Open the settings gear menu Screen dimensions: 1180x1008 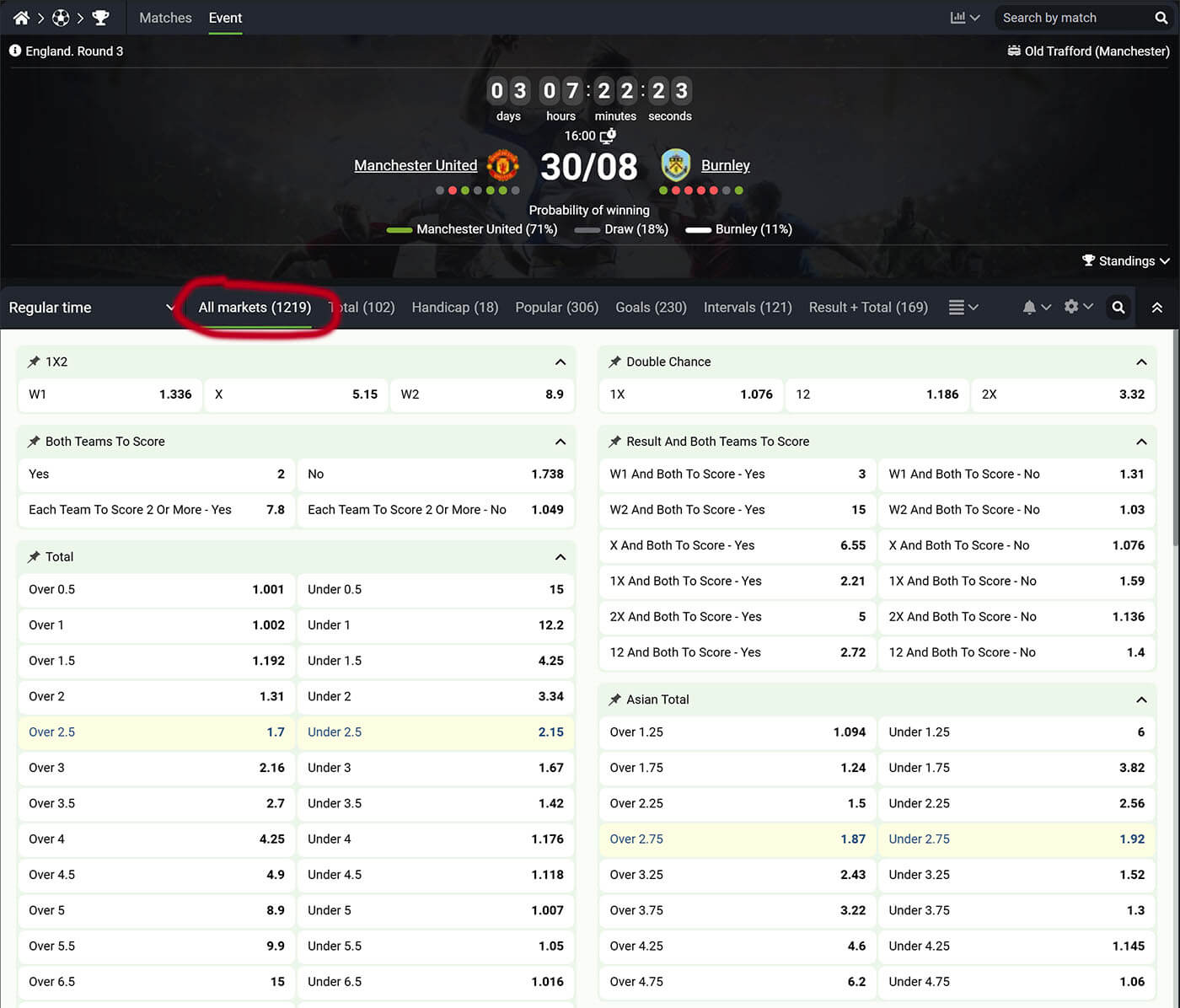click(1078, 308)
